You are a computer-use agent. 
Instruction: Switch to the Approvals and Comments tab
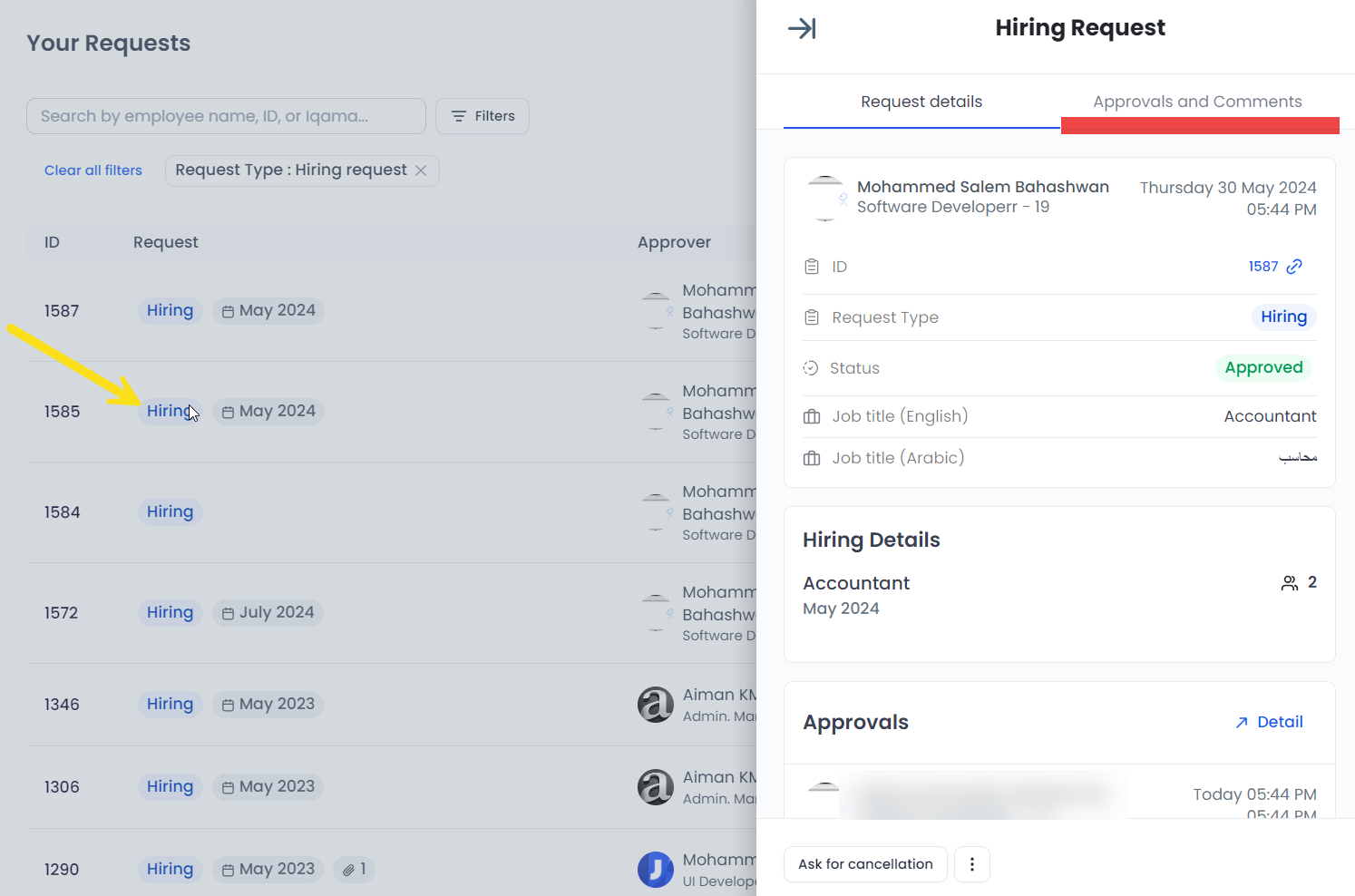pyautogui.click(x=1198, y=101)
